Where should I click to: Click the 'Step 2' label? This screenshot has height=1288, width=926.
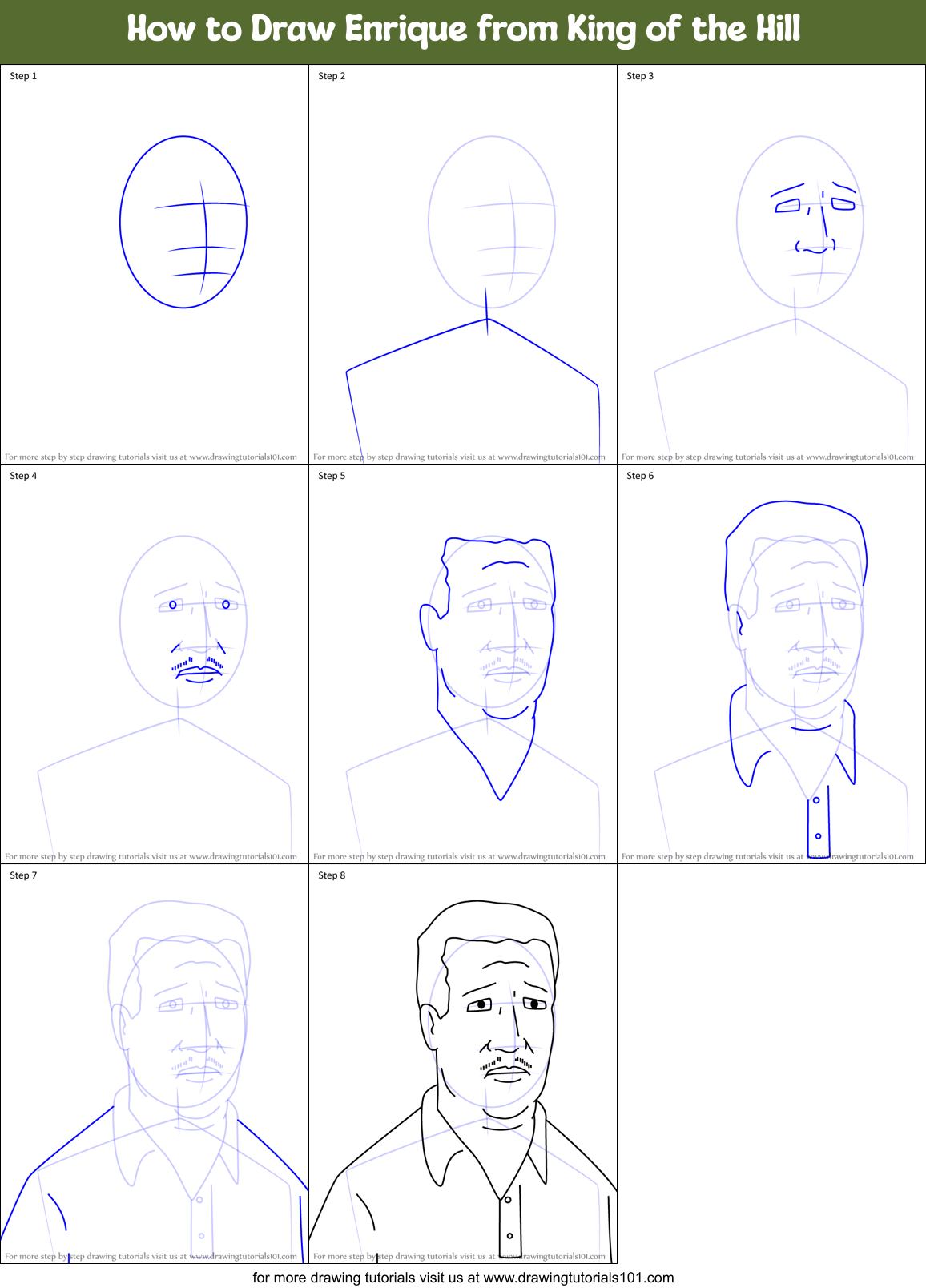(x=332, y=76)
